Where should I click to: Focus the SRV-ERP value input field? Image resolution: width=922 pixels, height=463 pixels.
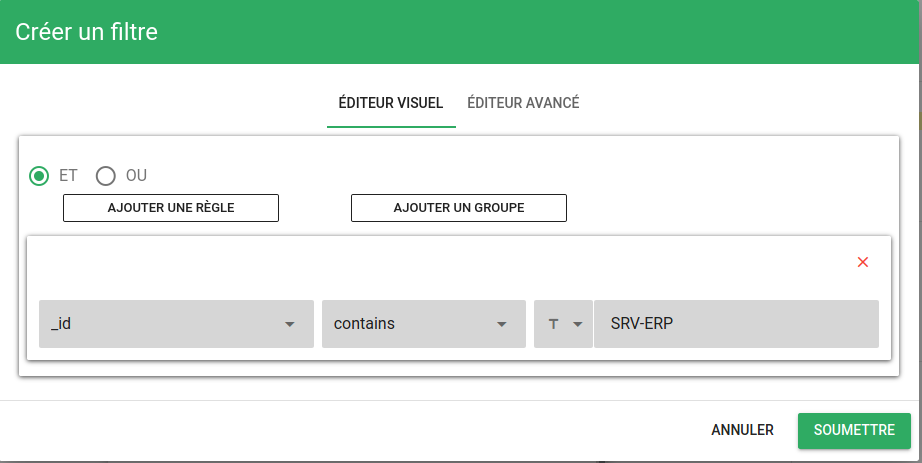tap(735, 324)
